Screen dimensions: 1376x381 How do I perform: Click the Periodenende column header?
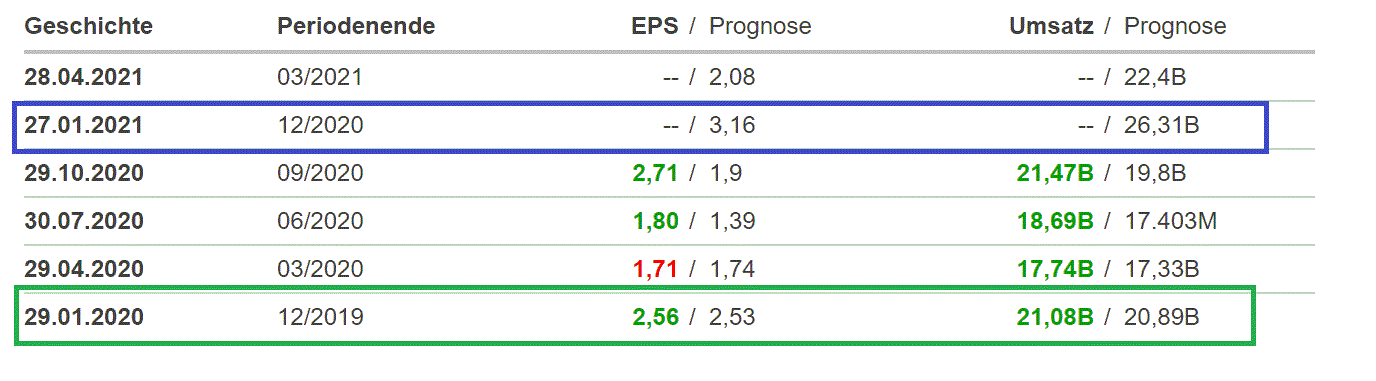point(356,26)
